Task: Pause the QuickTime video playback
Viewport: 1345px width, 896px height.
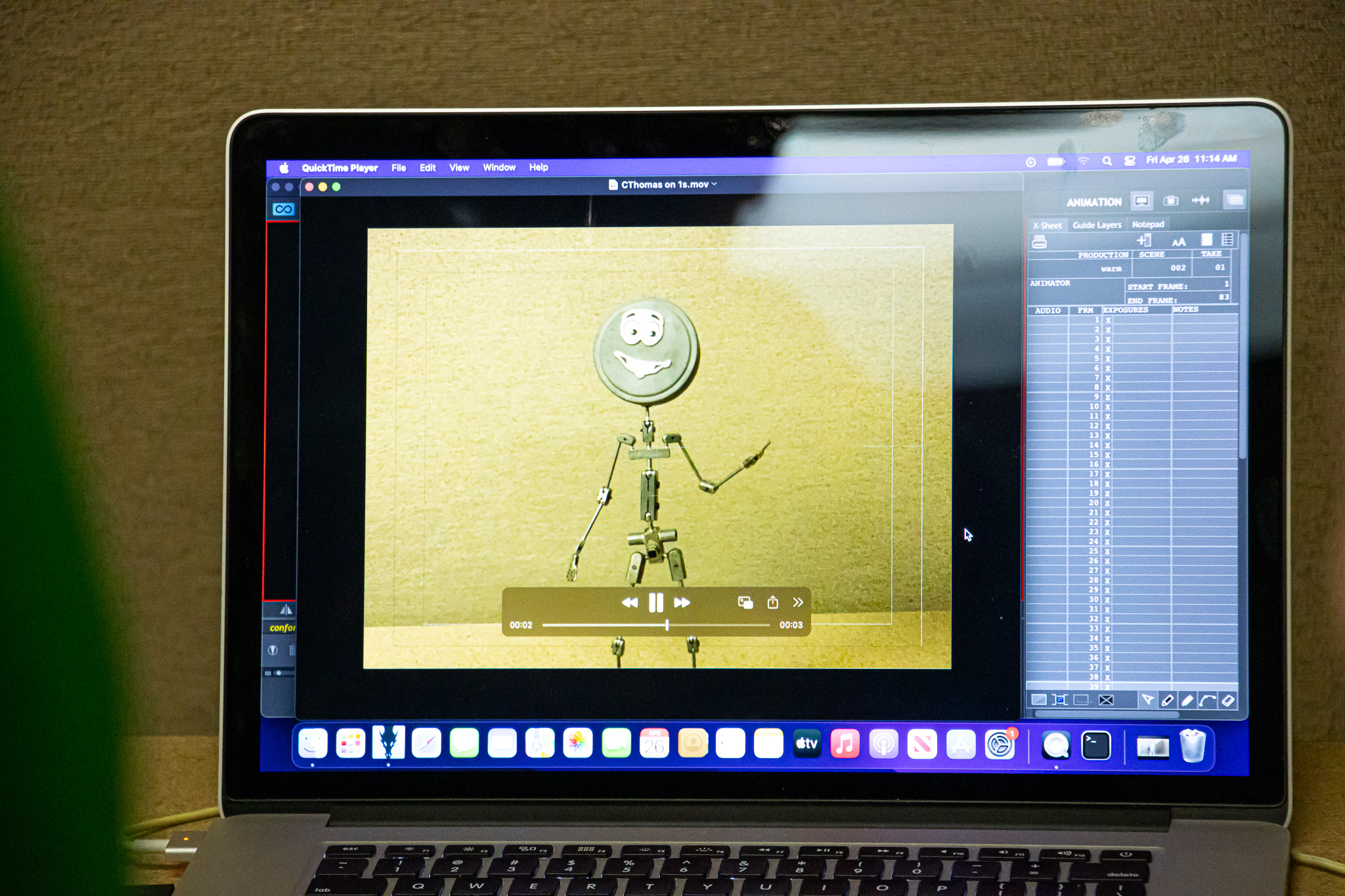Action: (655, 603)
